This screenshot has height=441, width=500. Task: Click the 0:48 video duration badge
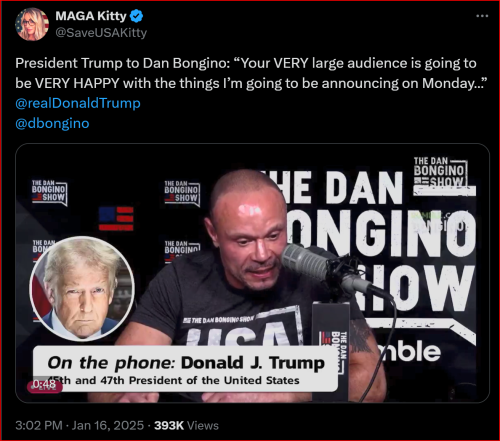(x=45, y=385)
